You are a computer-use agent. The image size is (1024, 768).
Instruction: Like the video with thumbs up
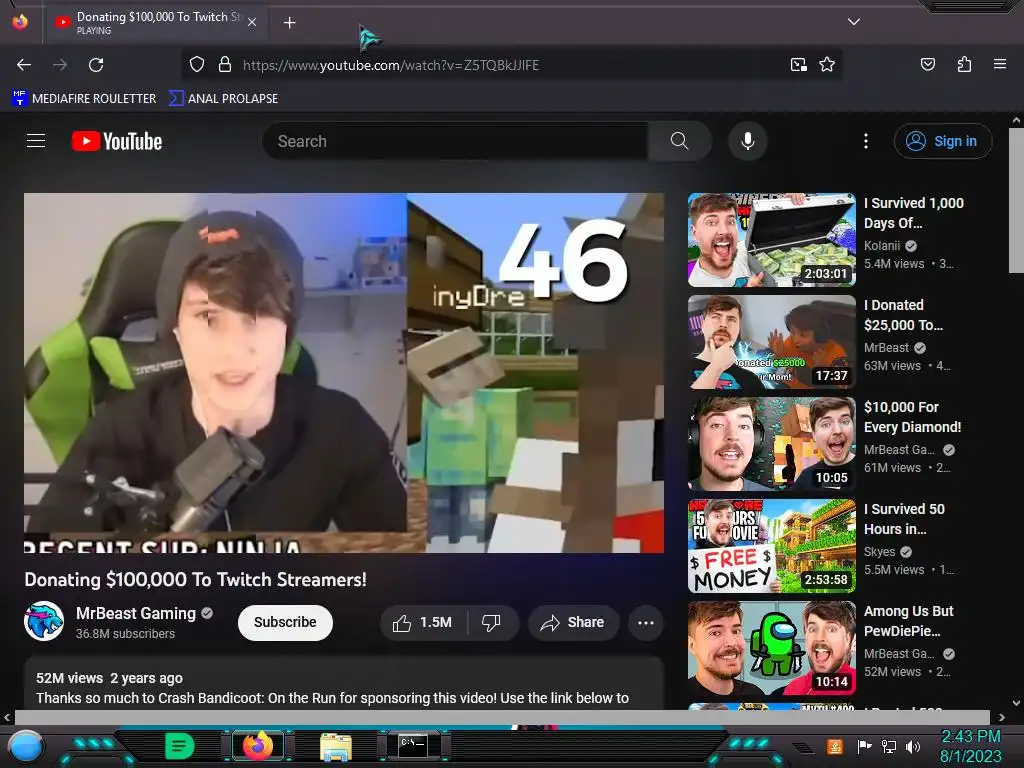pyautogui.click(x=424, y=622)
